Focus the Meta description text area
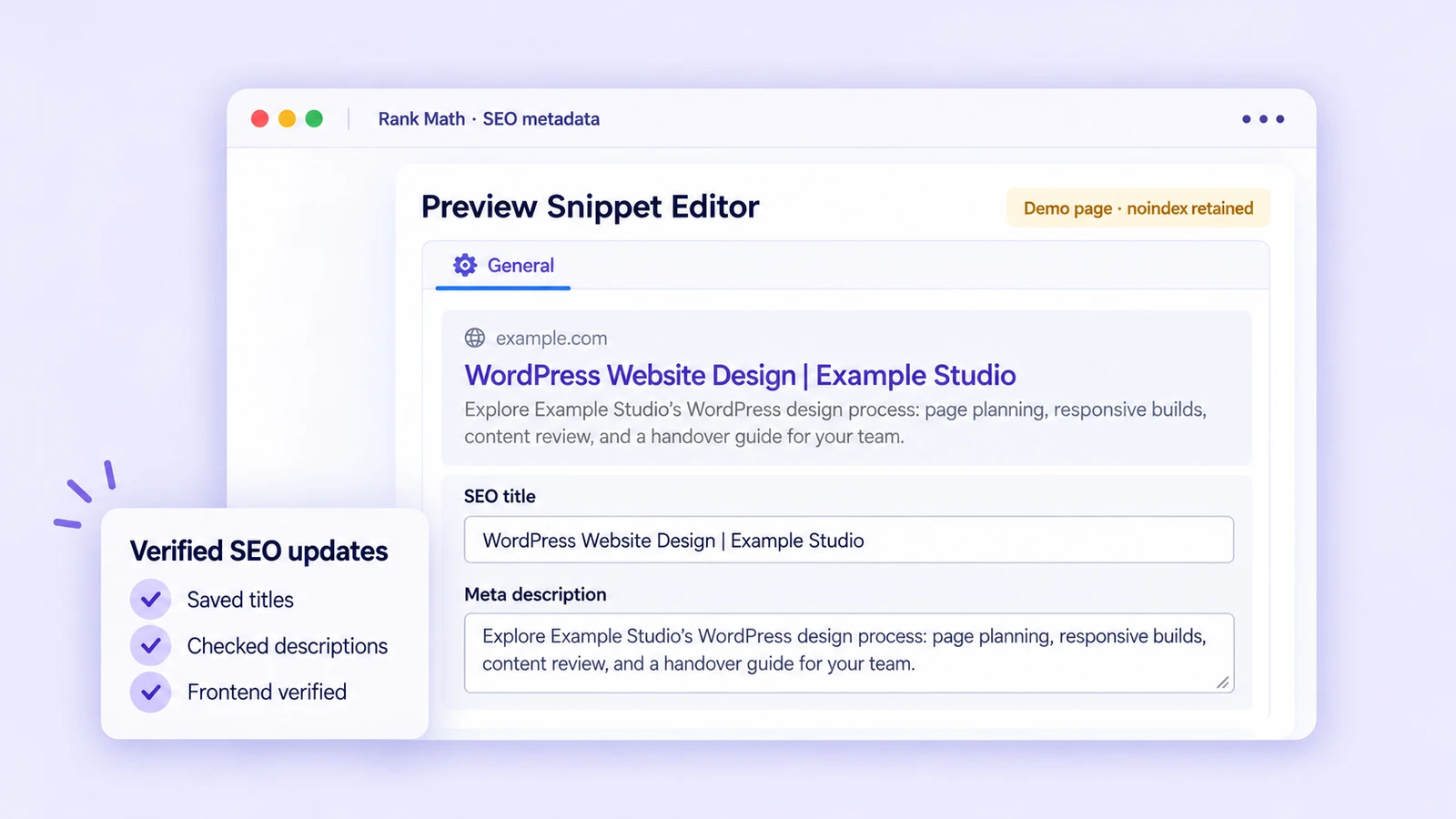Screen dimensions: 1456x819 pyautogui.click(x=849, y=652)
